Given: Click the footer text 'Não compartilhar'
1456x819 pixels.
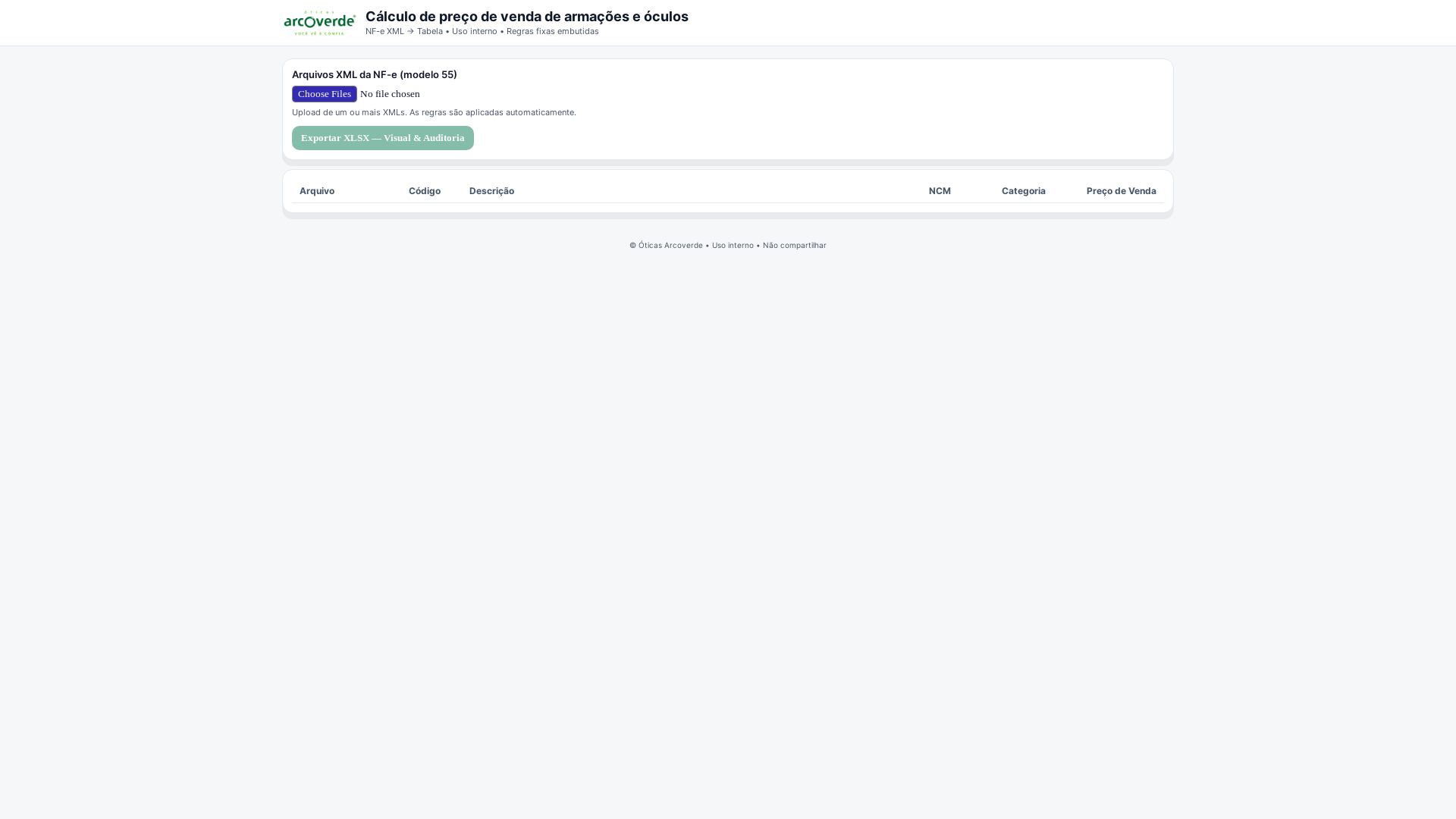Looking at the screenshot, I should pos(795,246).
